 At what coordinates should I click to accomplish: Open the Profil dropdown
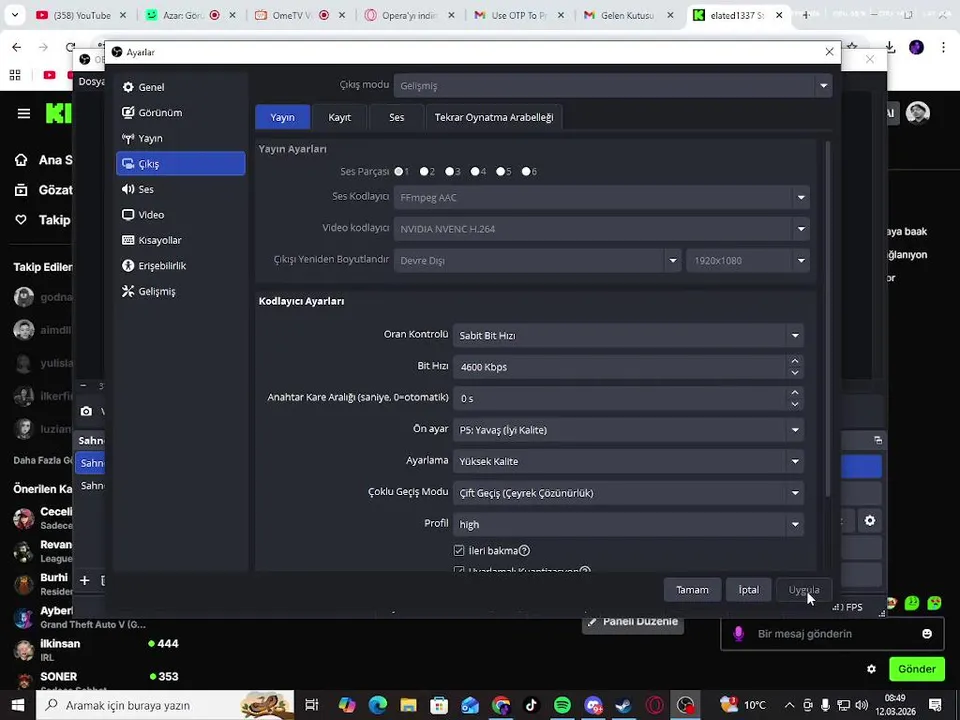628,524
